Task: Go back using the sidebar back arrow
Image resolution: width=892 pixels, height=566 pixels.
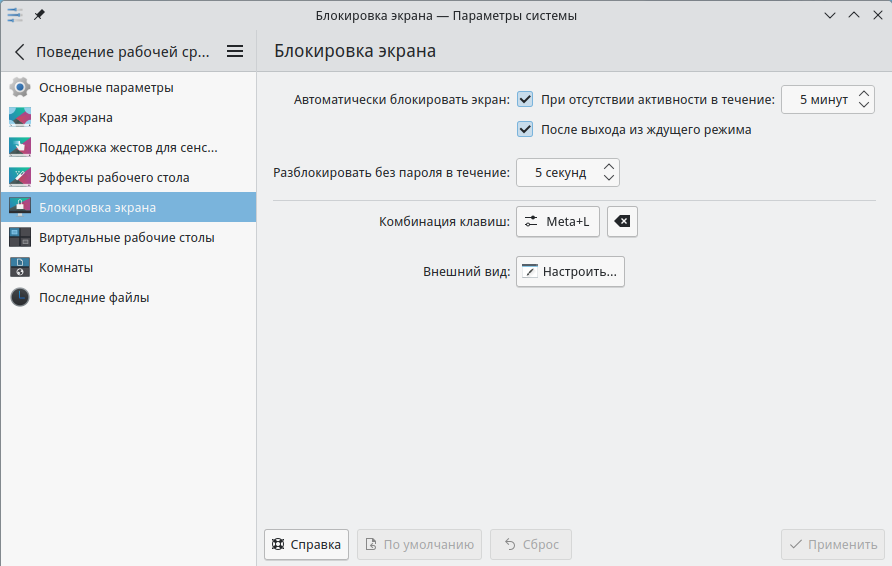Action: (19, 51)
